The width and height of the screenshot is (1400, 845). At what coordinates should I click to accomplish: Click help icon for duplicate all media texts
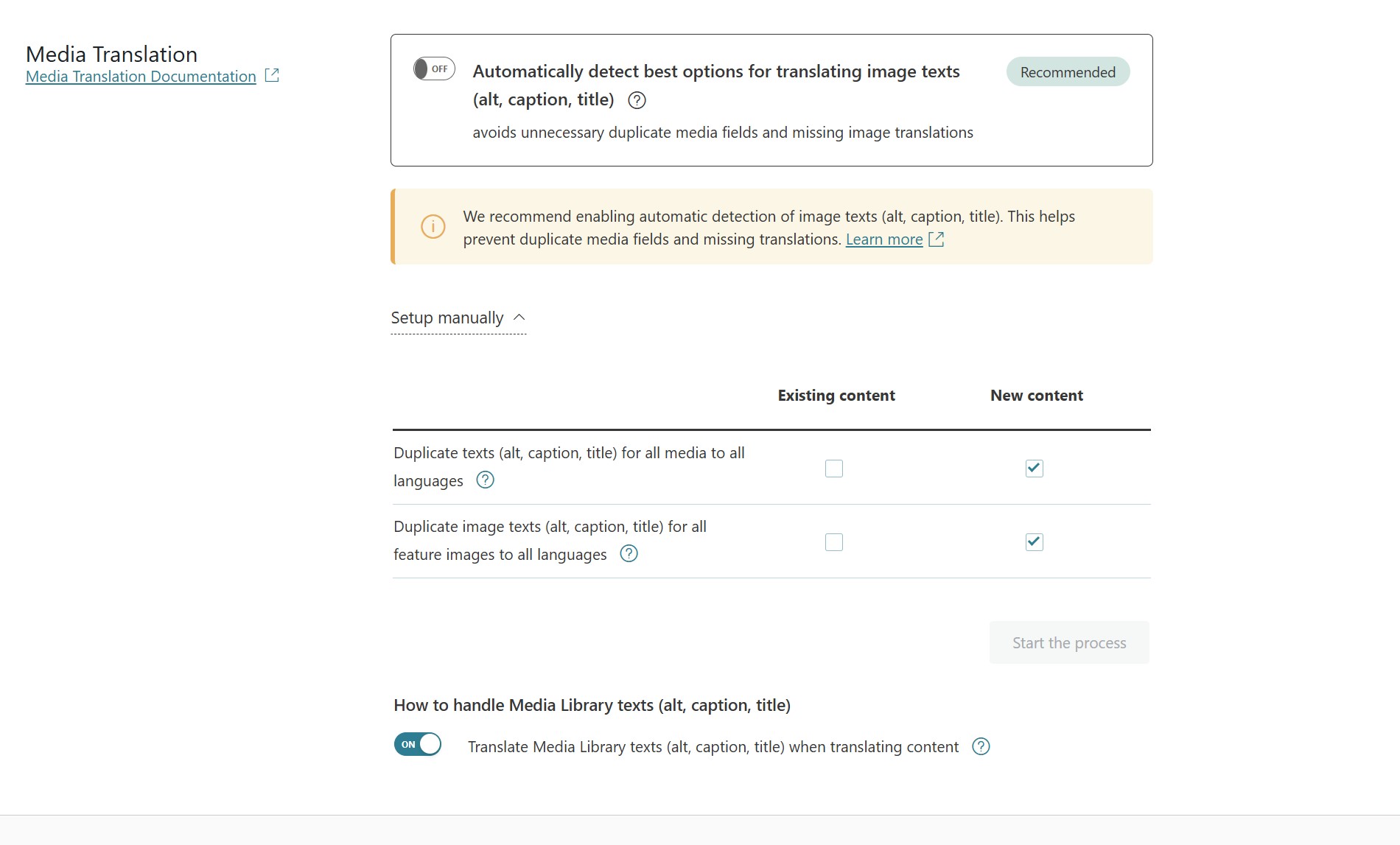point(485,480)
